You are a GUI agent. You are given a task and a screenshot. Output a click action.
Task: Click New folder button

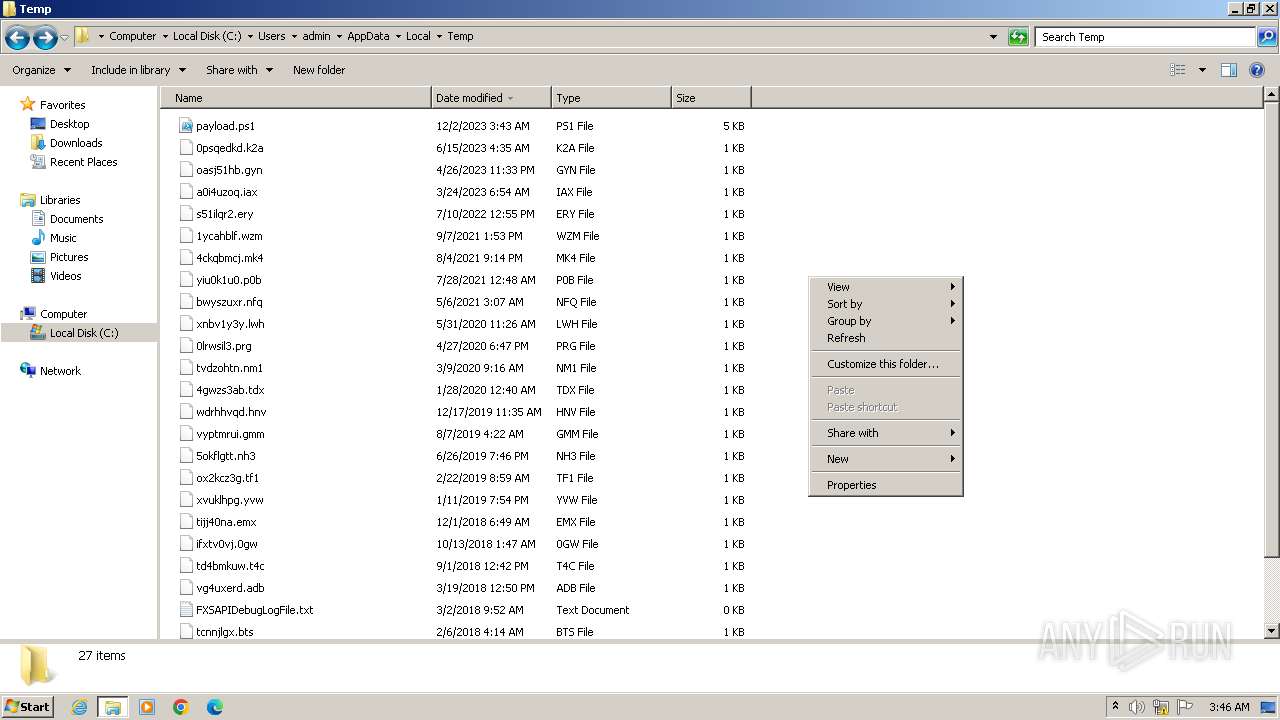(x=319, y=70)
